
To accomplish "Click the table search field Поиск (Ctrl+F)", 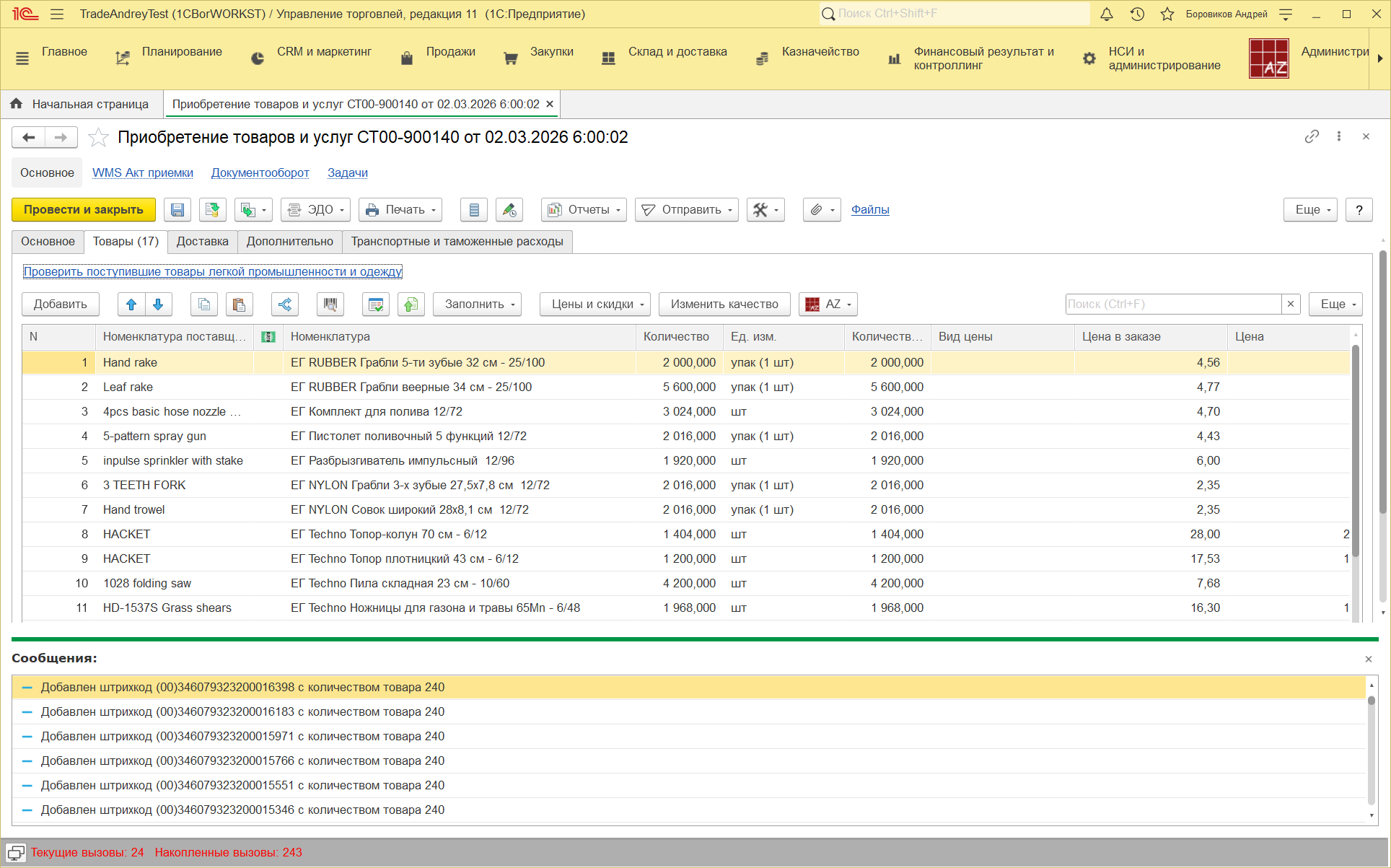I will (1172, 304).
